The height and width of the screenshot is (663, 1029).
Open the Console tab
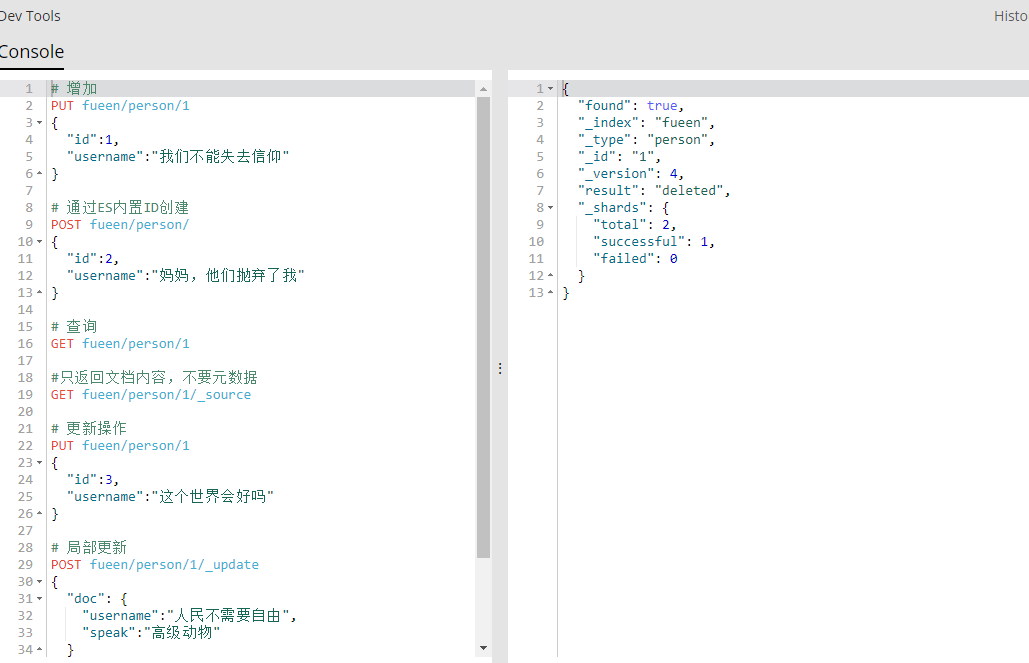[31, 52]
